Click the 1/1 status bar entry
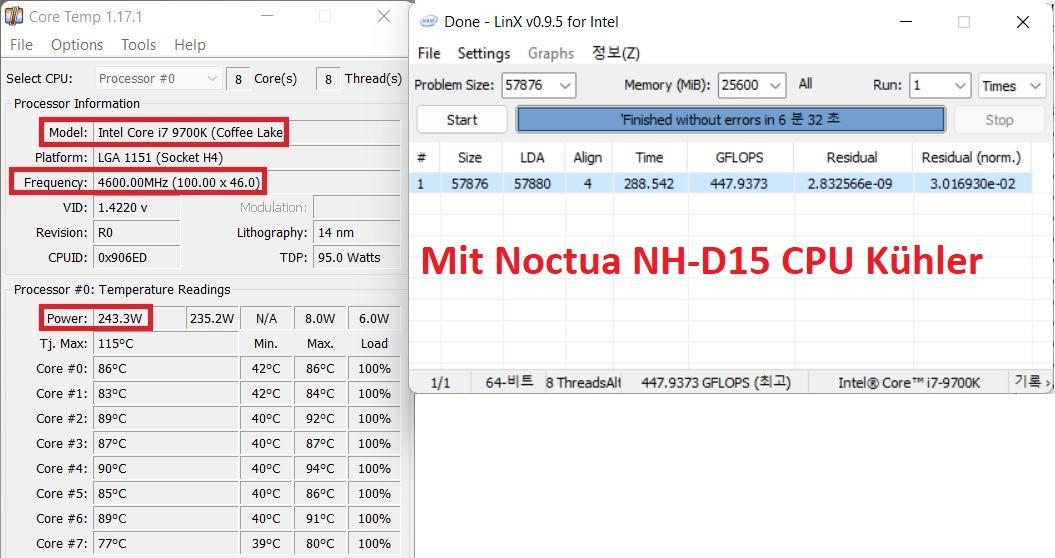The height and width of the screenshot is (558, 1055). [x=440, y=383]
